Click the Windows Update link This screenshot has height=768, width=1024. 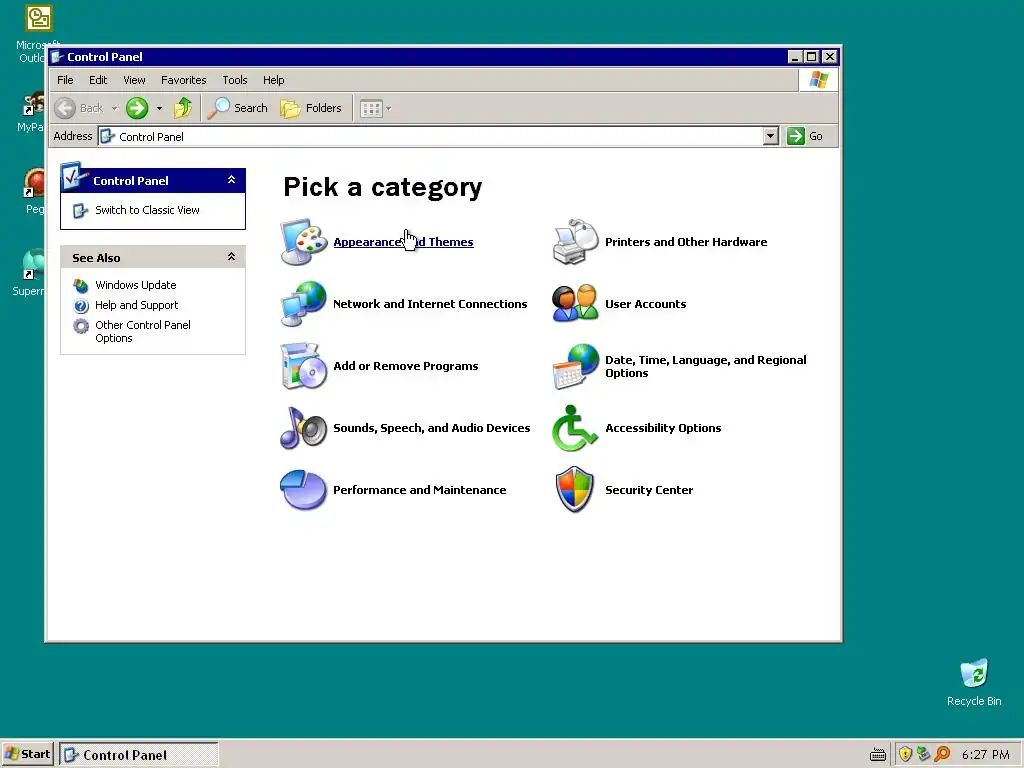pyautogui.click(x=136, y=285)
